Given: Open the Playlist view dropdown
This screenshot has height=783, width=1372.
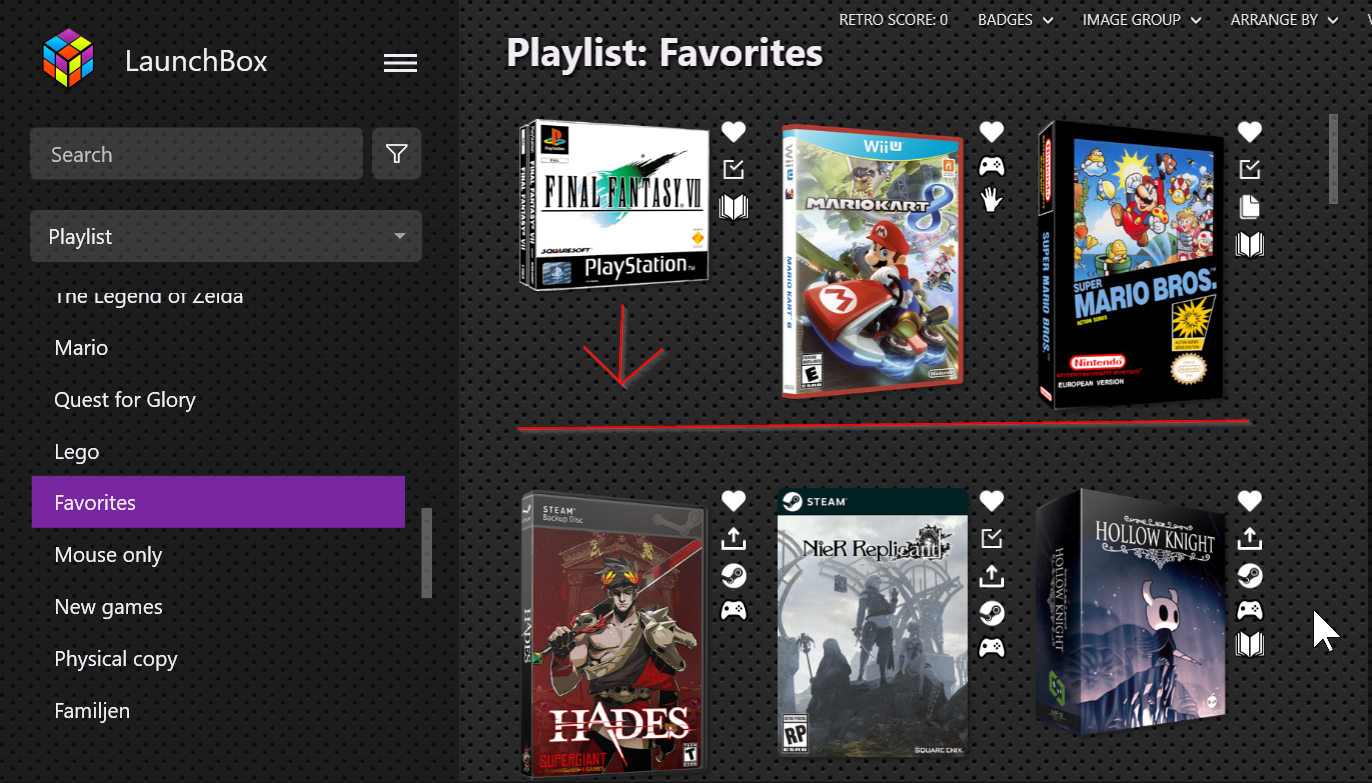Looking at the screenshot, I should coord(226,236).
